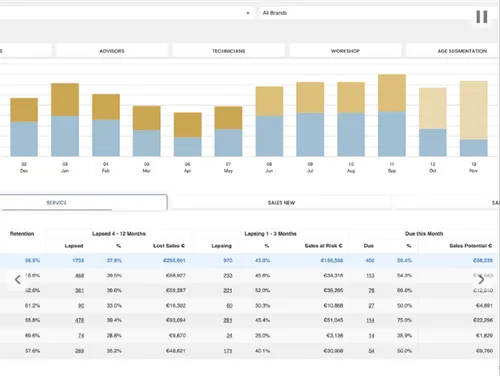Open the lapsing count 173 link

tap(228, 351)
